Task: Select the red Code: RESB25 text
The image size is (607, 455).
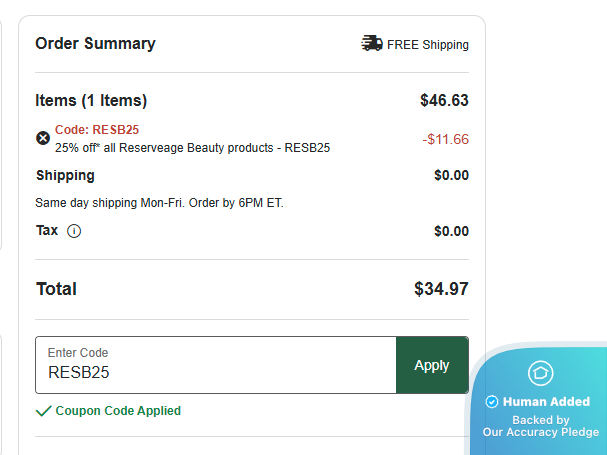Action: tap(97, 129)
